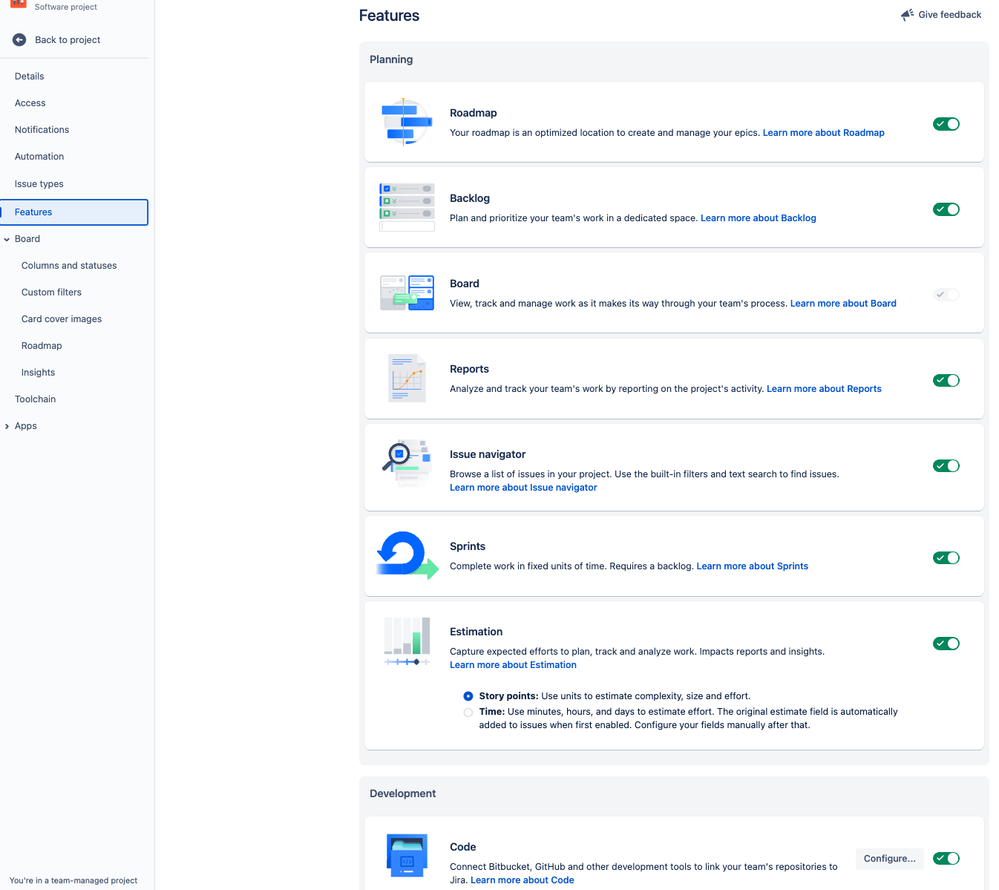Click the disabled Board feature toggle
999x890 pixels.
point(946,295)
